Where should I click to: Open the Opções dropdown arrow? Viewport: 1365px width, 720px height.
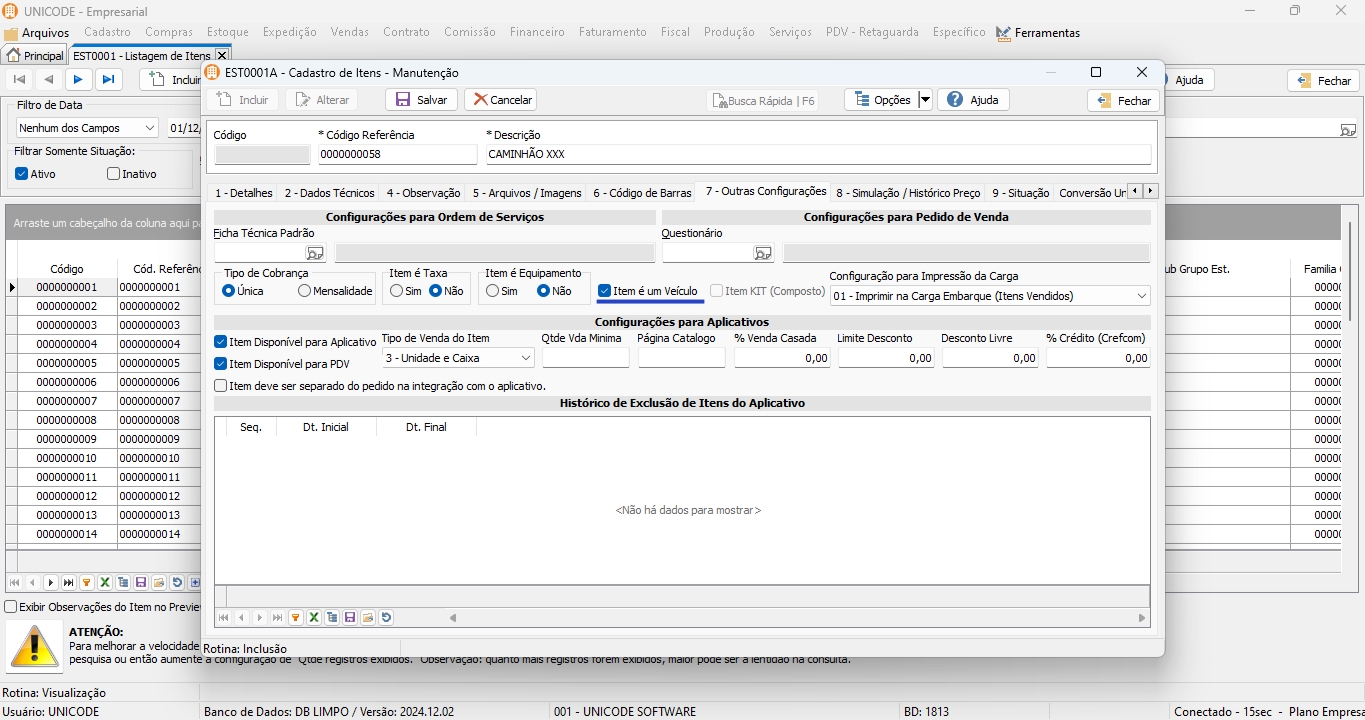click(925, 100)
